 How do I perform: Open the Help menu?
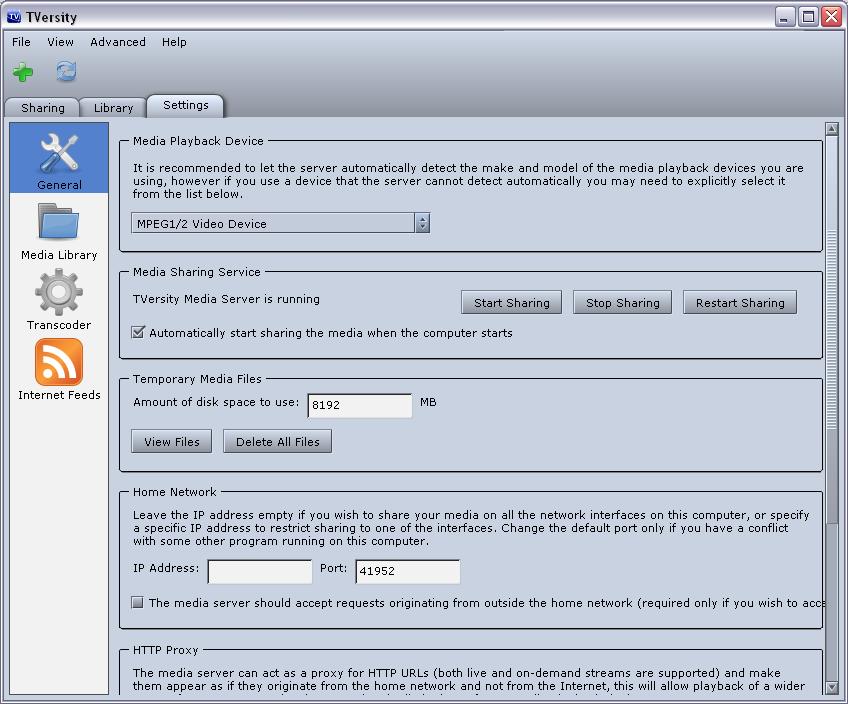coord(174,42)
